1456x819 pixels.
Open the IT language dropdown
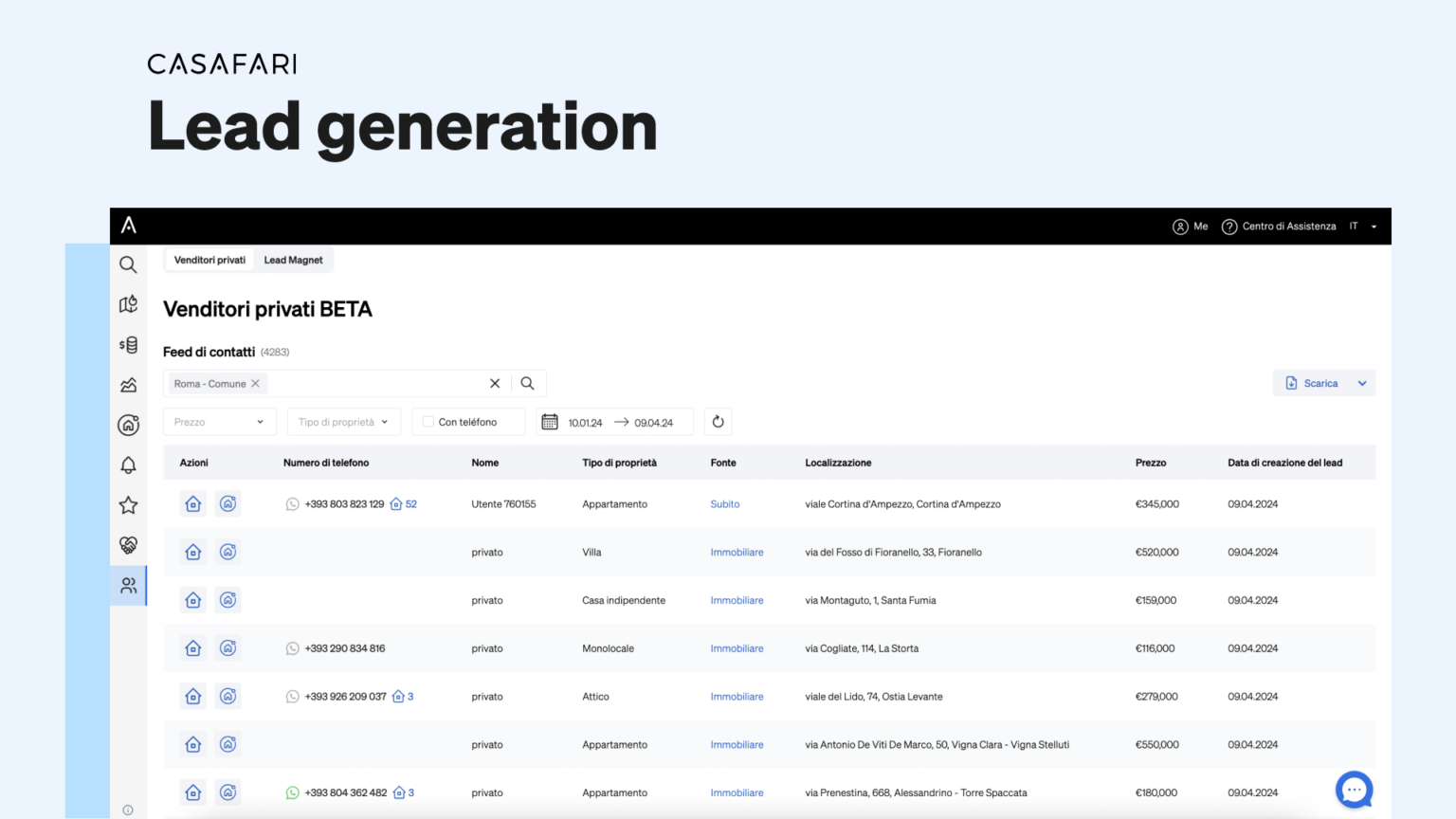click(x=1363, y=227)
